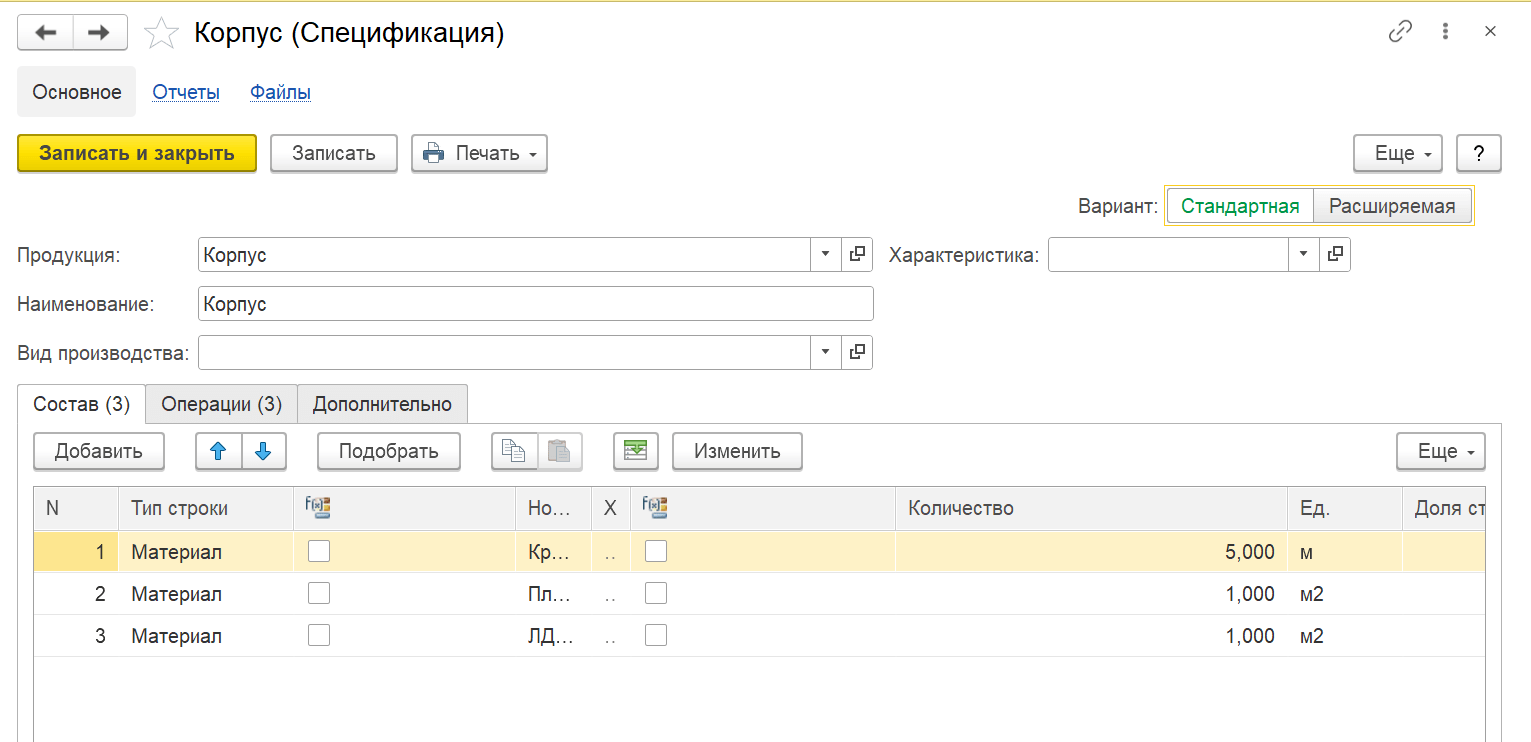
Task: Expand the Продукция dropdown list
Action: point(825,255)
